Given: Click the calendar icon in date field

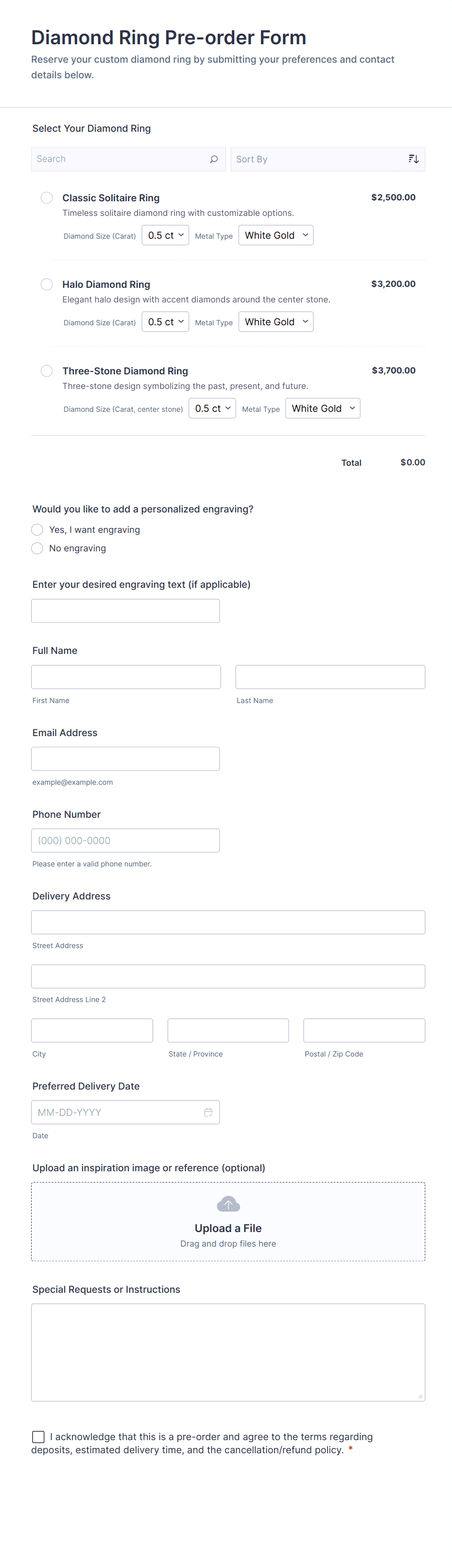Looking at the screenshot, I should coord(208,1112).
